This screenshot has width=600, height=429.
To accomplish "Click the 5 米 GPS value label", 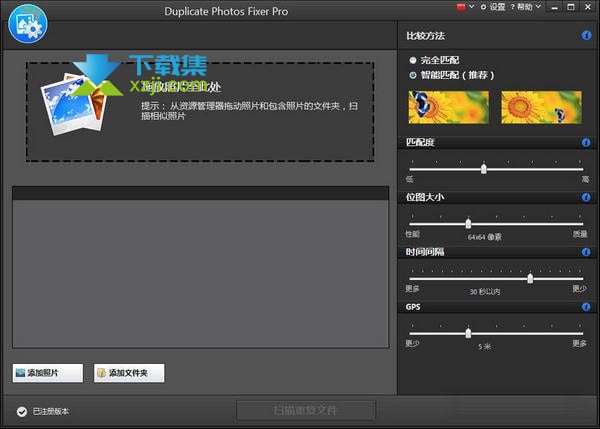I will click(484, 347).
